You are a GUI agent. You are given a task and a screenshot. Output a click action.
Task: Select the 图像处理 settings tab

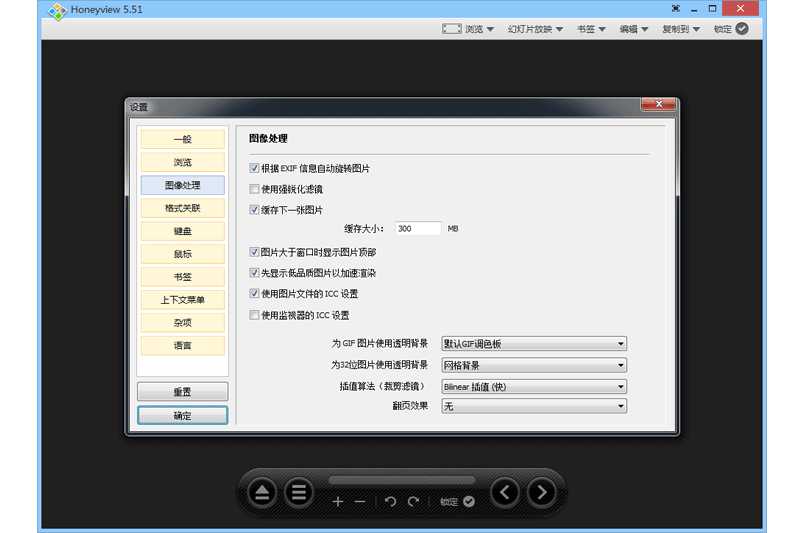[183, 185]
